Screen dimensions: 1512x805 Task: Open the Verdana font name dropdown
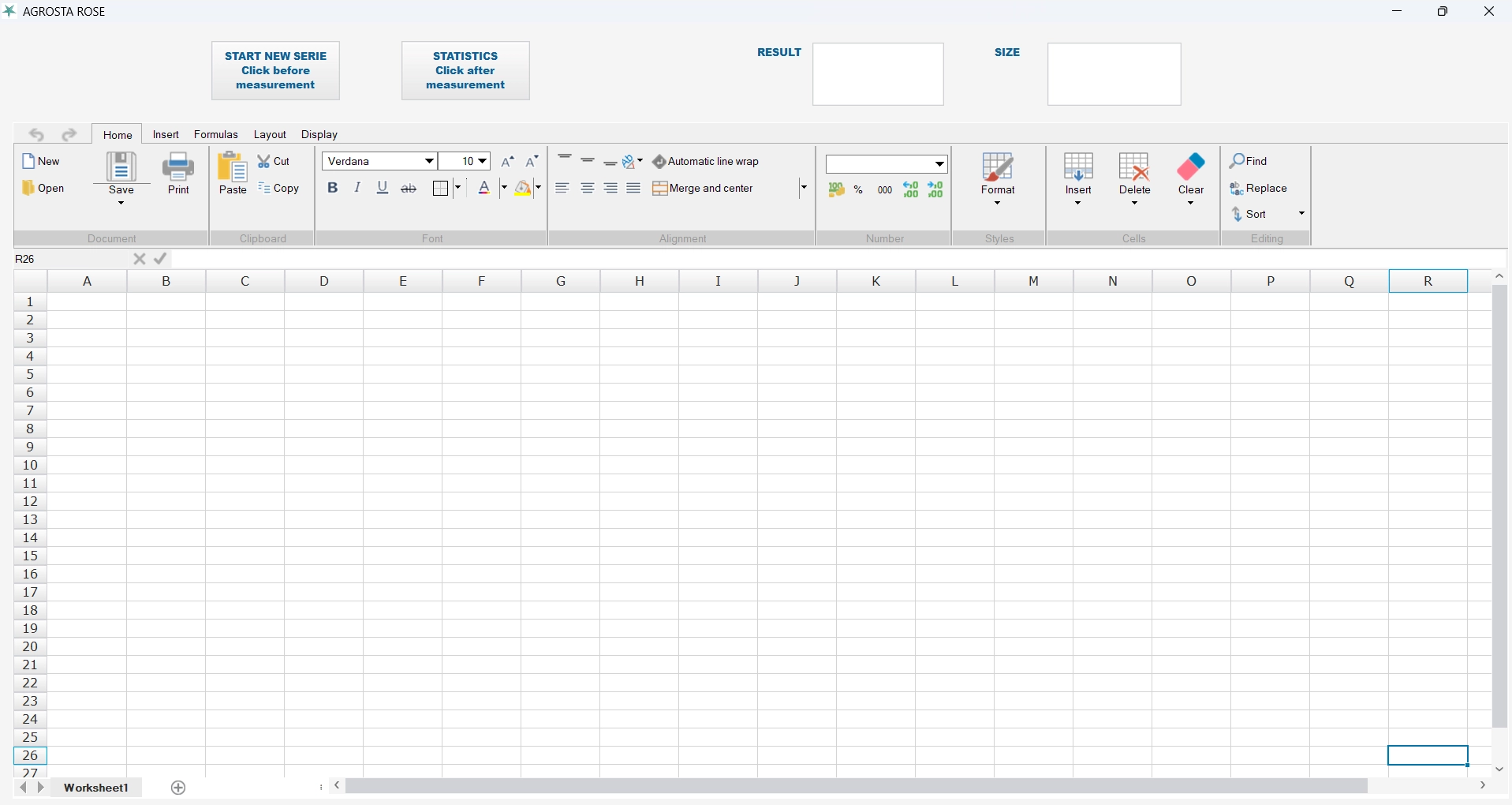click(x=430, y=161)
